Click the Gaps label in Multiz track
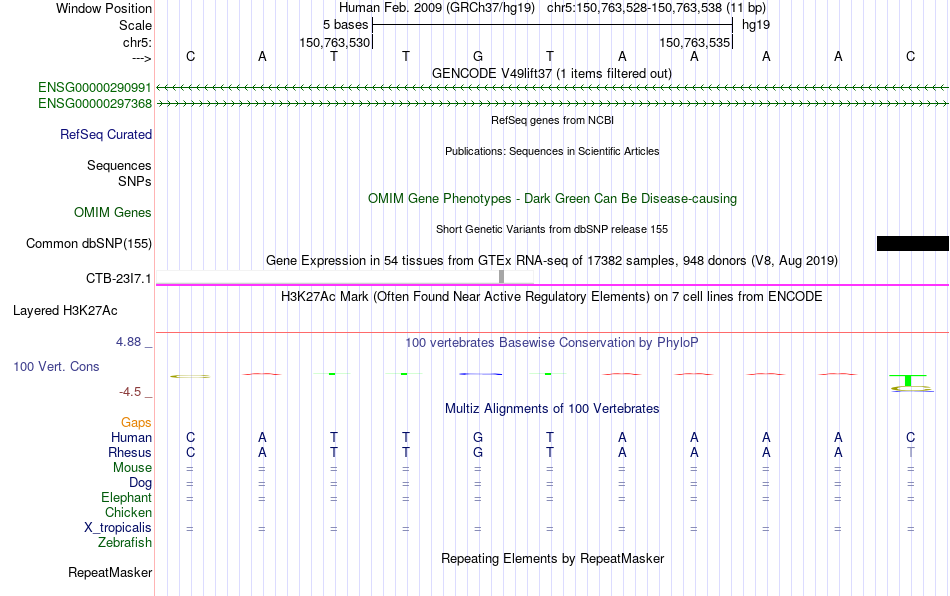950x596 pixels. pos(136,422)
